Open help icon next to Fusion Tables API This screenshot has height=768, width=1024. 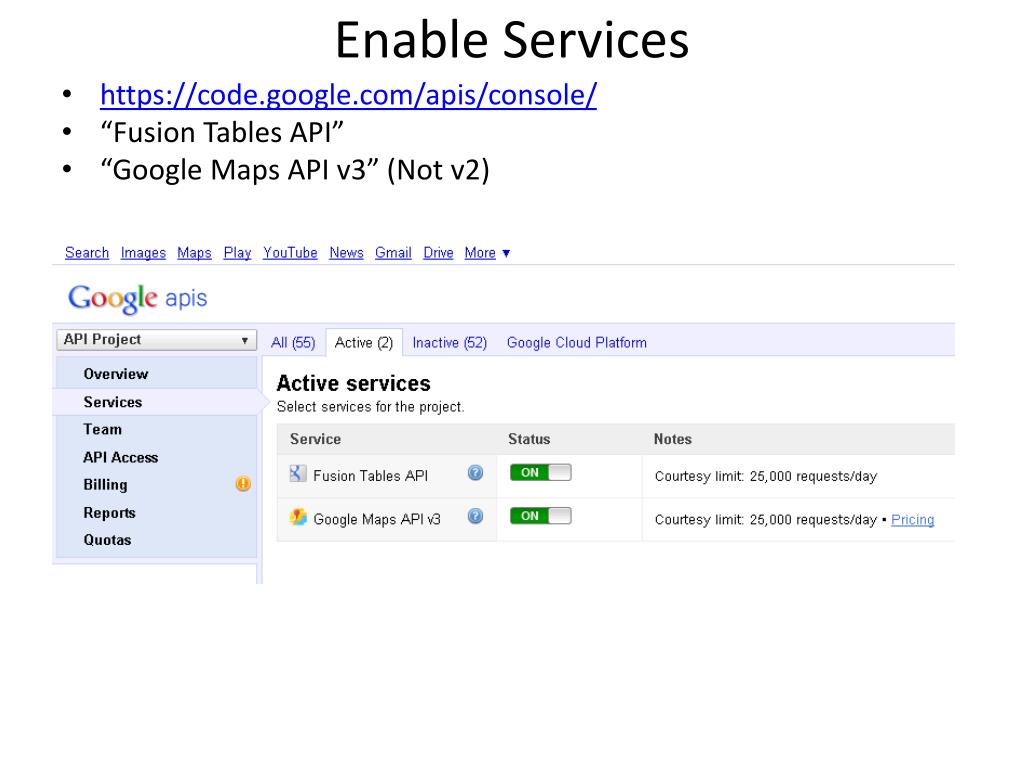coord(475,473)
